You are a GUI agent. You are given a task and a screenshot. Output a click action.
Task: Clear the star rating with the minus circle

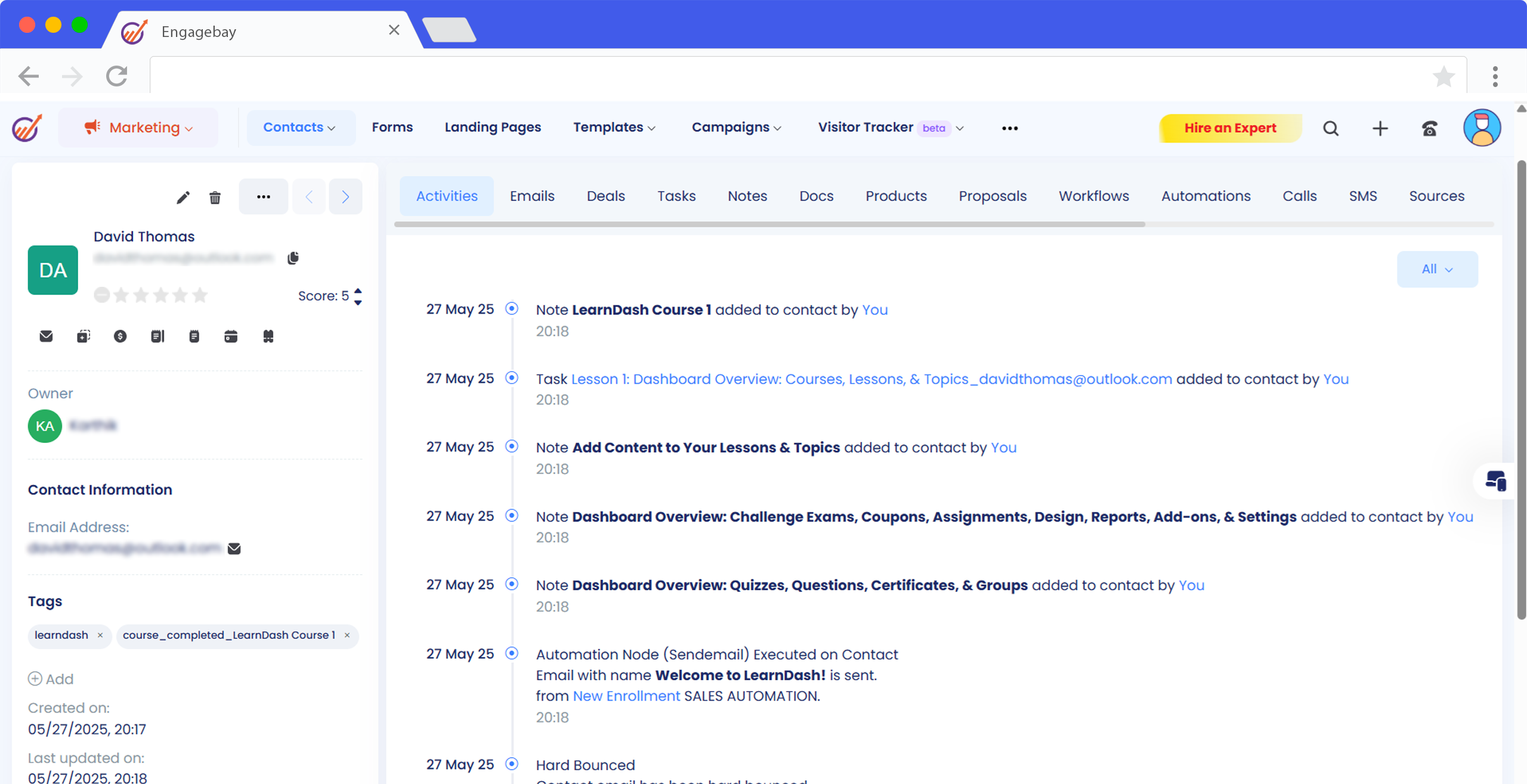pyautogui.click(x=102, y=295)
